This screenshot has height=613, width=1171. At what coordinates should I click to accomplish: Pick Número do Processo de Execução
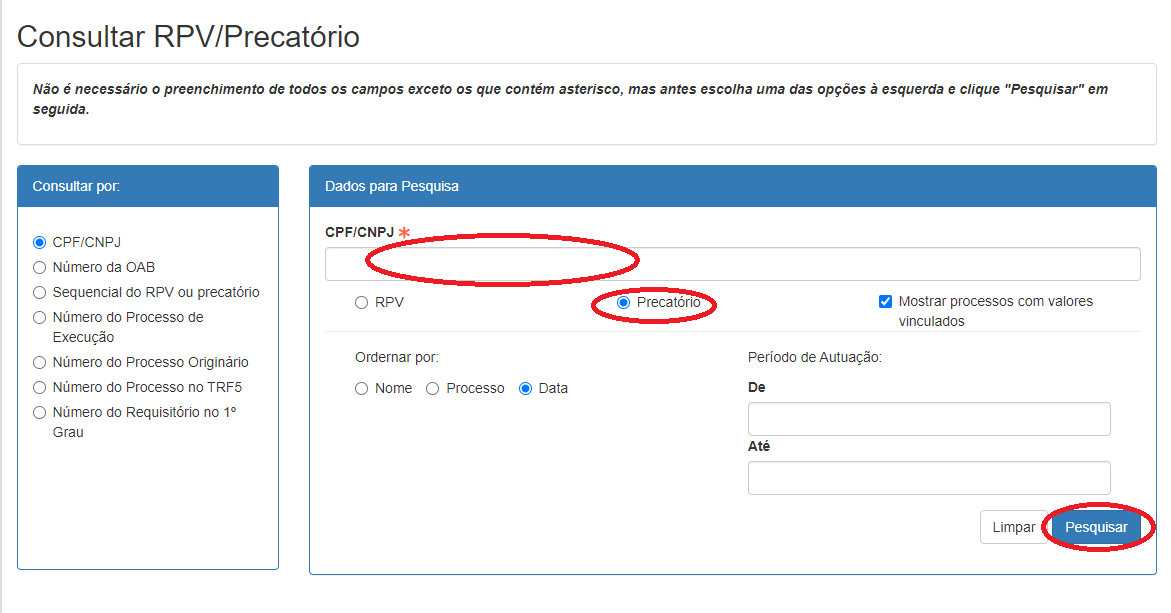point(40,318)
